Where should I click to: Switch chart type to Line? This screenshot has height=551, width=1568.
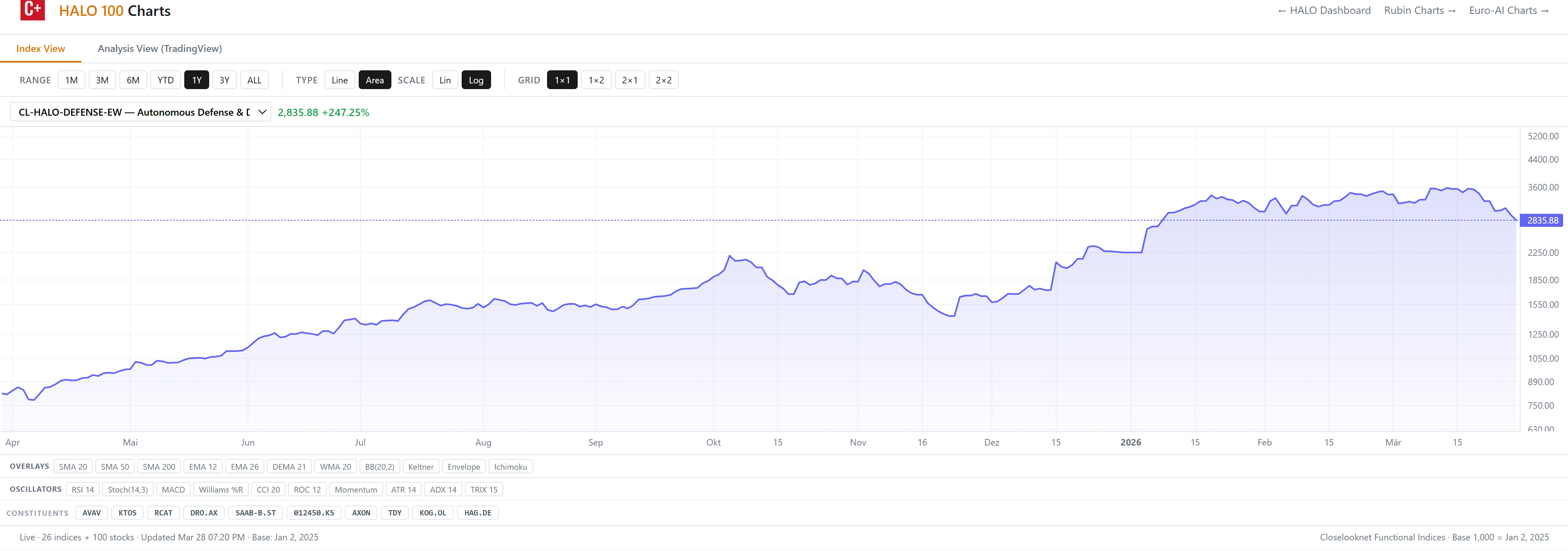339,81
